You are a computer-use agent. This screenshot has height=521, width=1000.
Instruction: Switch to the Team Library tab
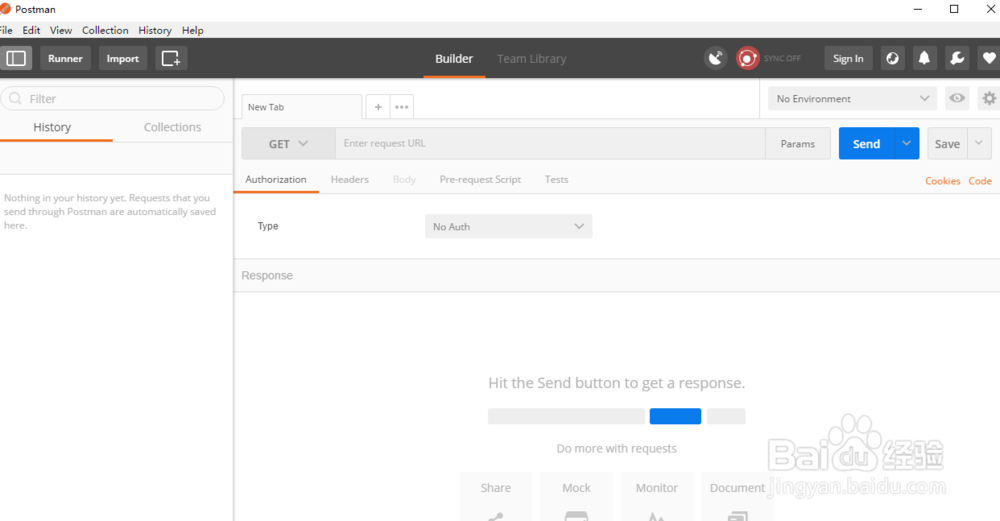pos(531,59)
